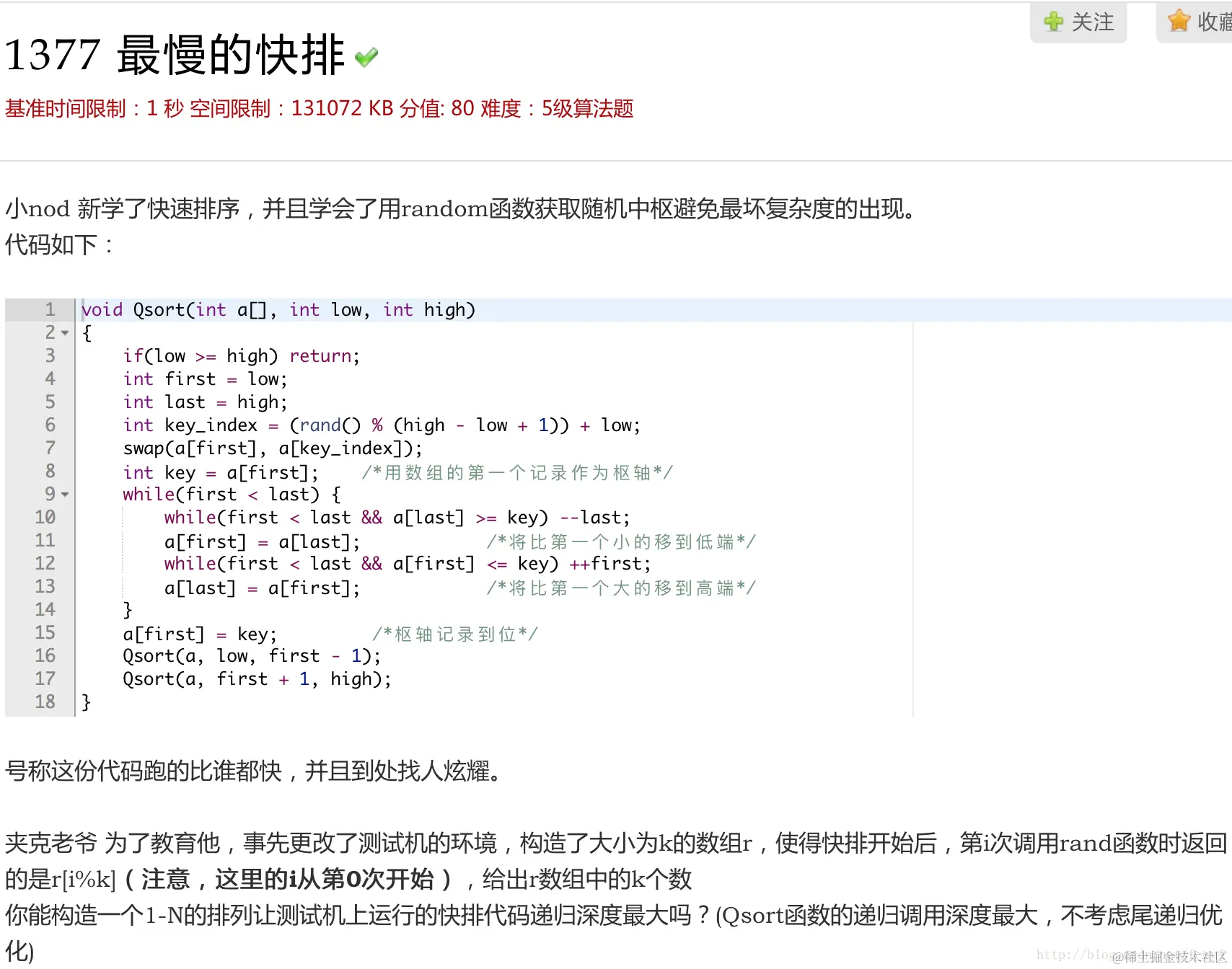Click paragraph starting with '小nod 新学了快速排序'

(x=462, y=209)
